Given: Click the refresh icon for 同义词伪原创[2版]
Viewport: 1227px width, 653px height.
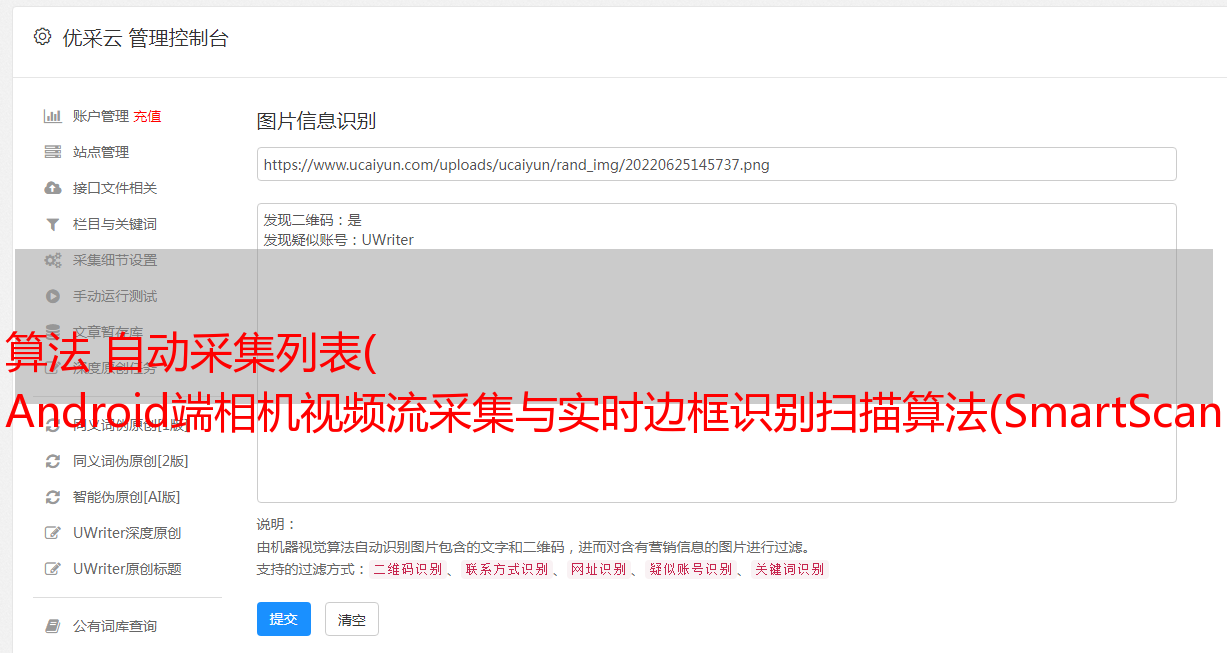Looking at the screenshot, I should (x=53, y=461).
